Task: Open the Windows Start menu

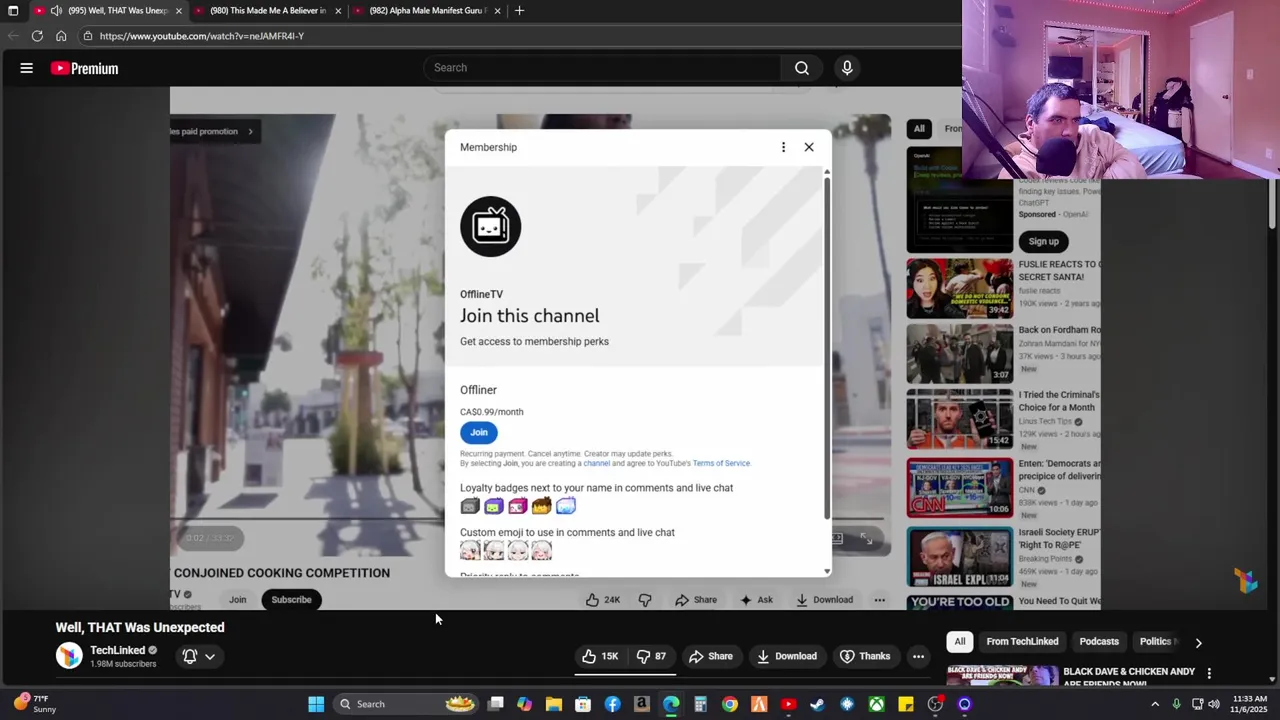Action: 316,704
